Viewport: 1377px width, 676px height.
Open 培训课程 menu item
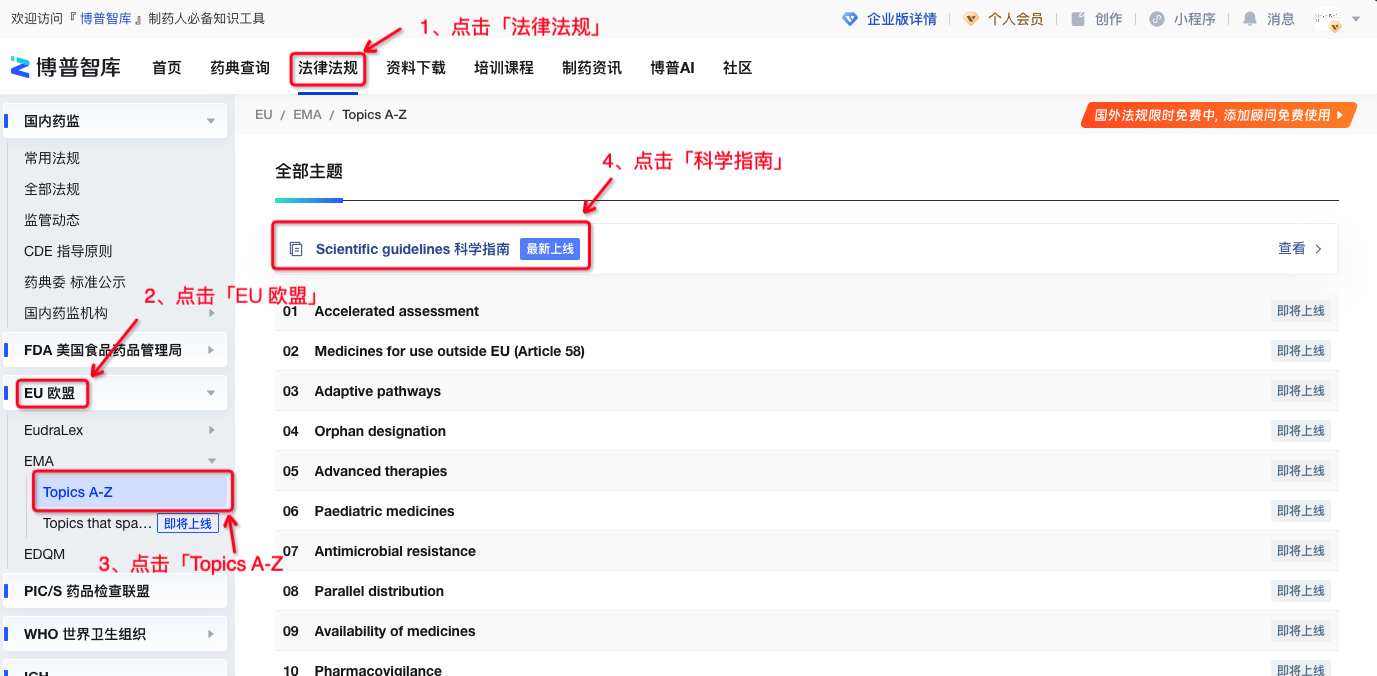coord(504,68)
